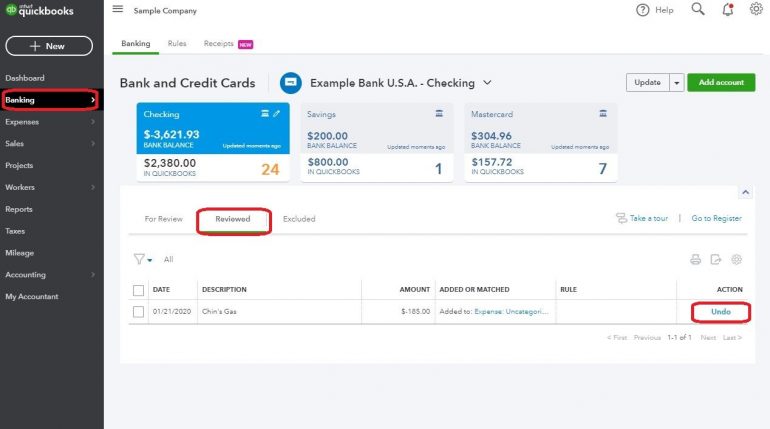Select the Savings account card
770x429 pixels.
click(373, 145)
